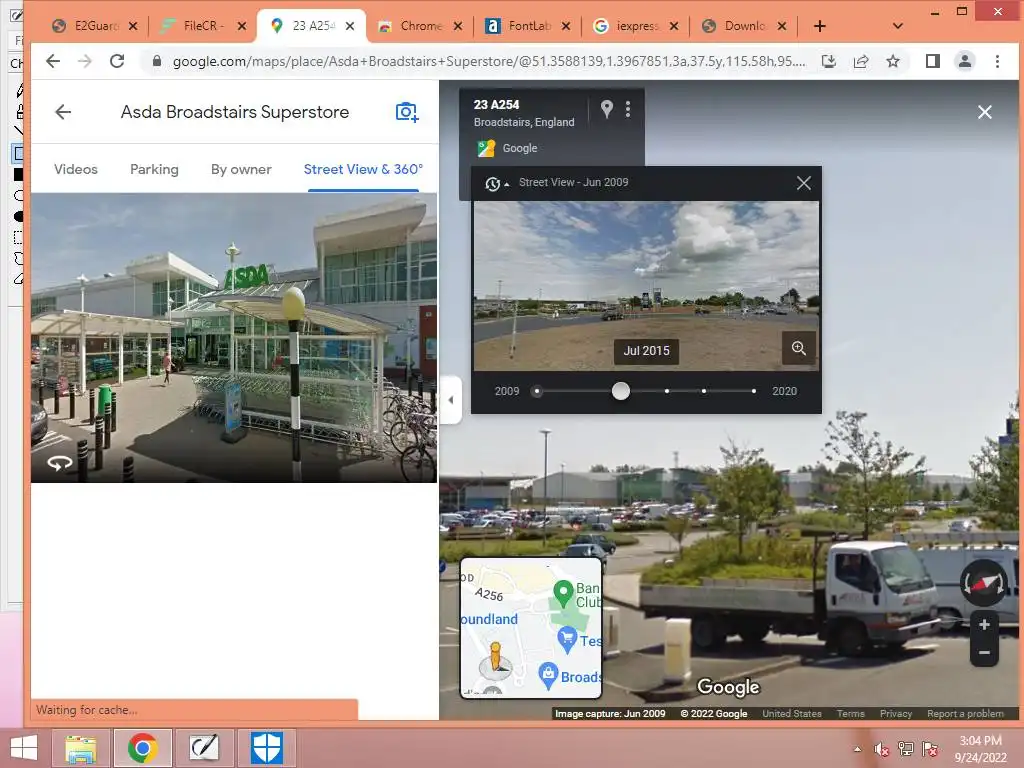Screen dimensions: 1024x768
Task: Open the Chrome three-dot menu
Action: (x=997, y=61)
